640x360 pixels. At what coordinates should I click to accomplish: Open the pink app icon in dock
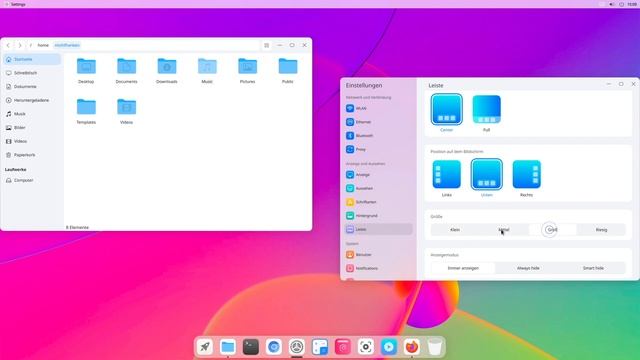(x=343, y=347)
